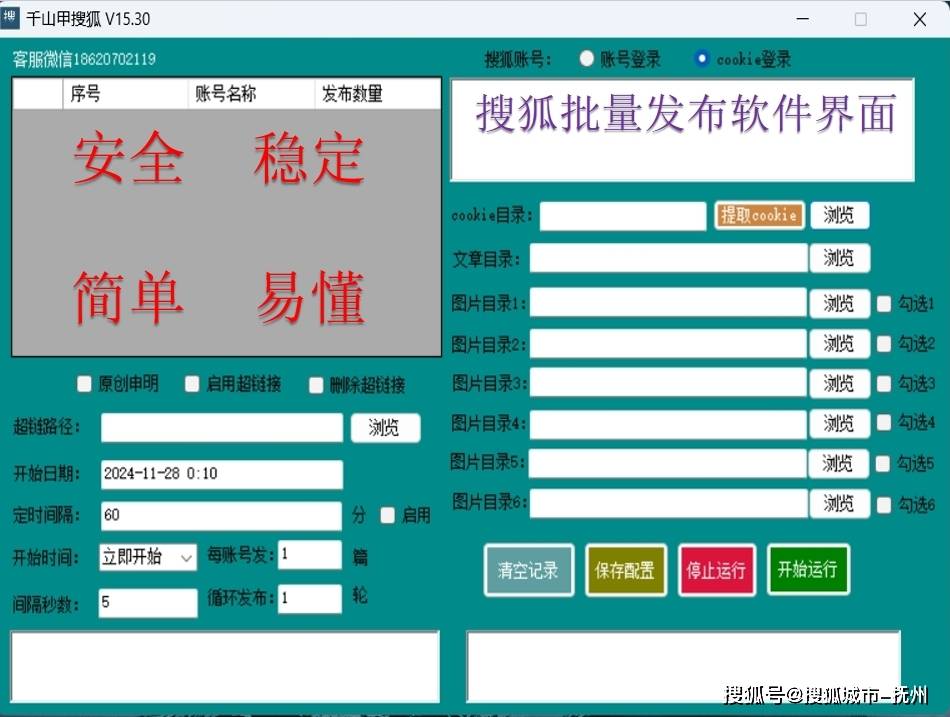The height and width of the screenshot is (717, 950).
Task: Click the 账号名称 column header
Action: tap(251, 94)
